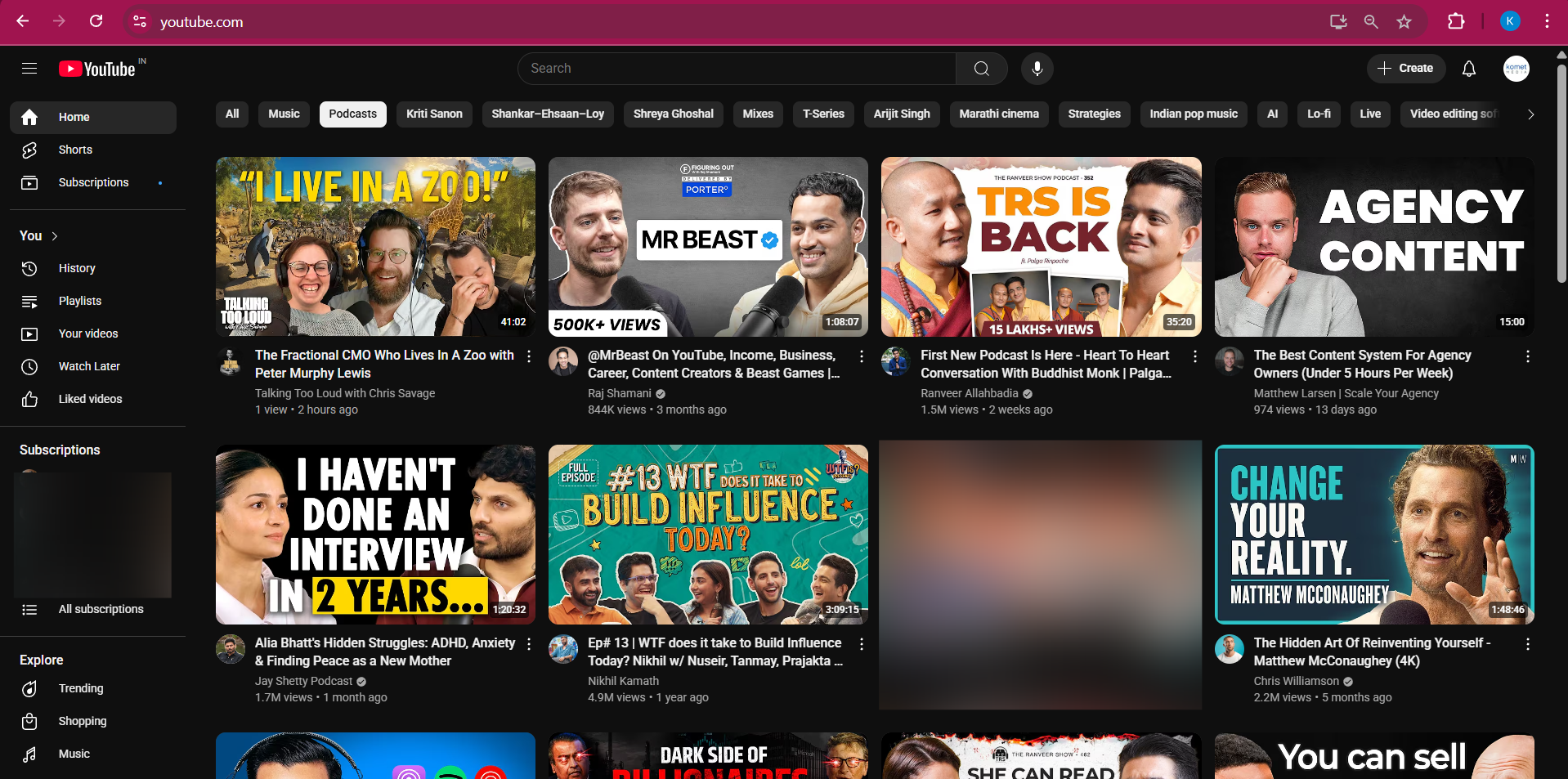The width and height of the screenshot is (1568, 779).
Task: Click the voice search microphone icon
Action: [1037, 69]
